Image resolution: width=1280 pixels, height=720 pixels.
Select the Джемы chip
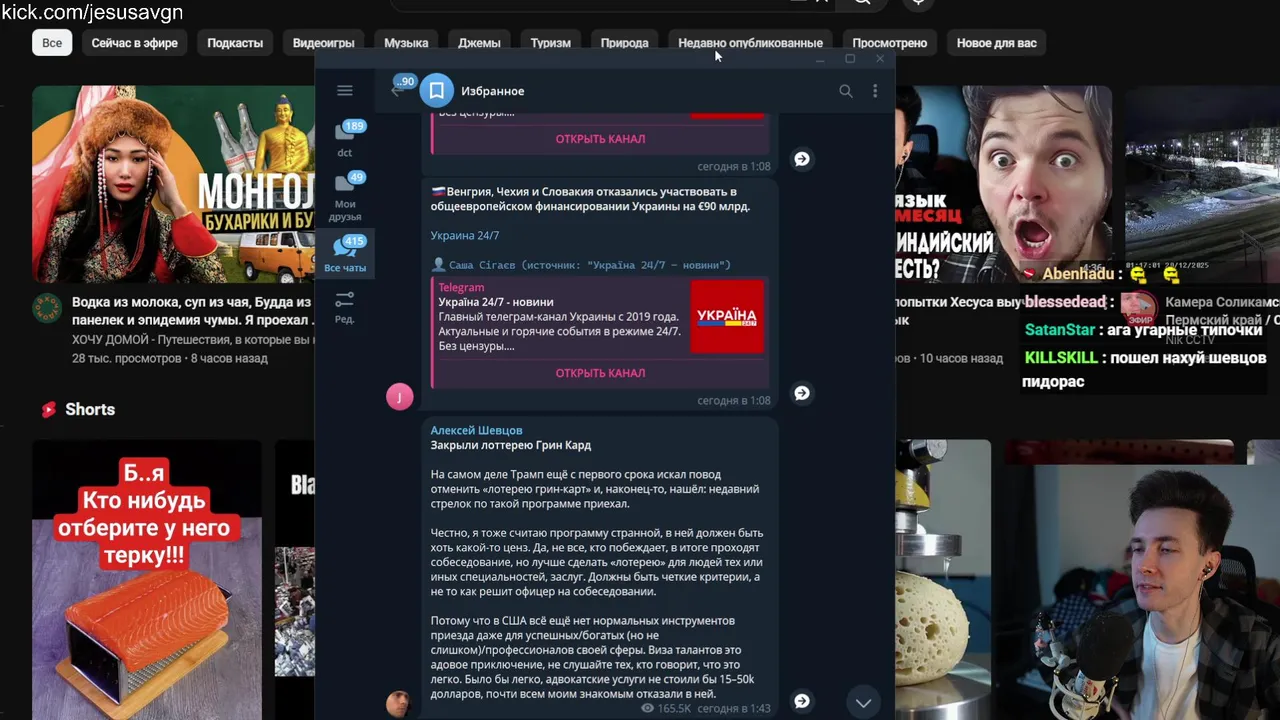[x=479, y=43]
